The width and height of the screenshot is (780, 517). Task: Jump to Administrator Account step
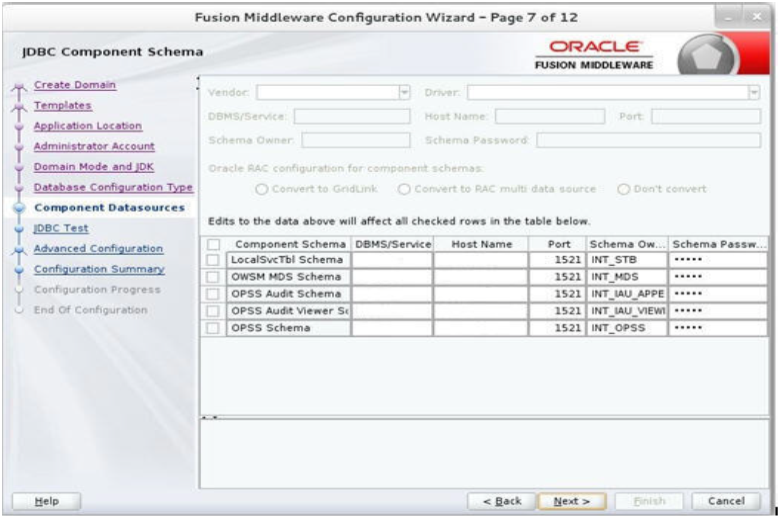(94, 146)
